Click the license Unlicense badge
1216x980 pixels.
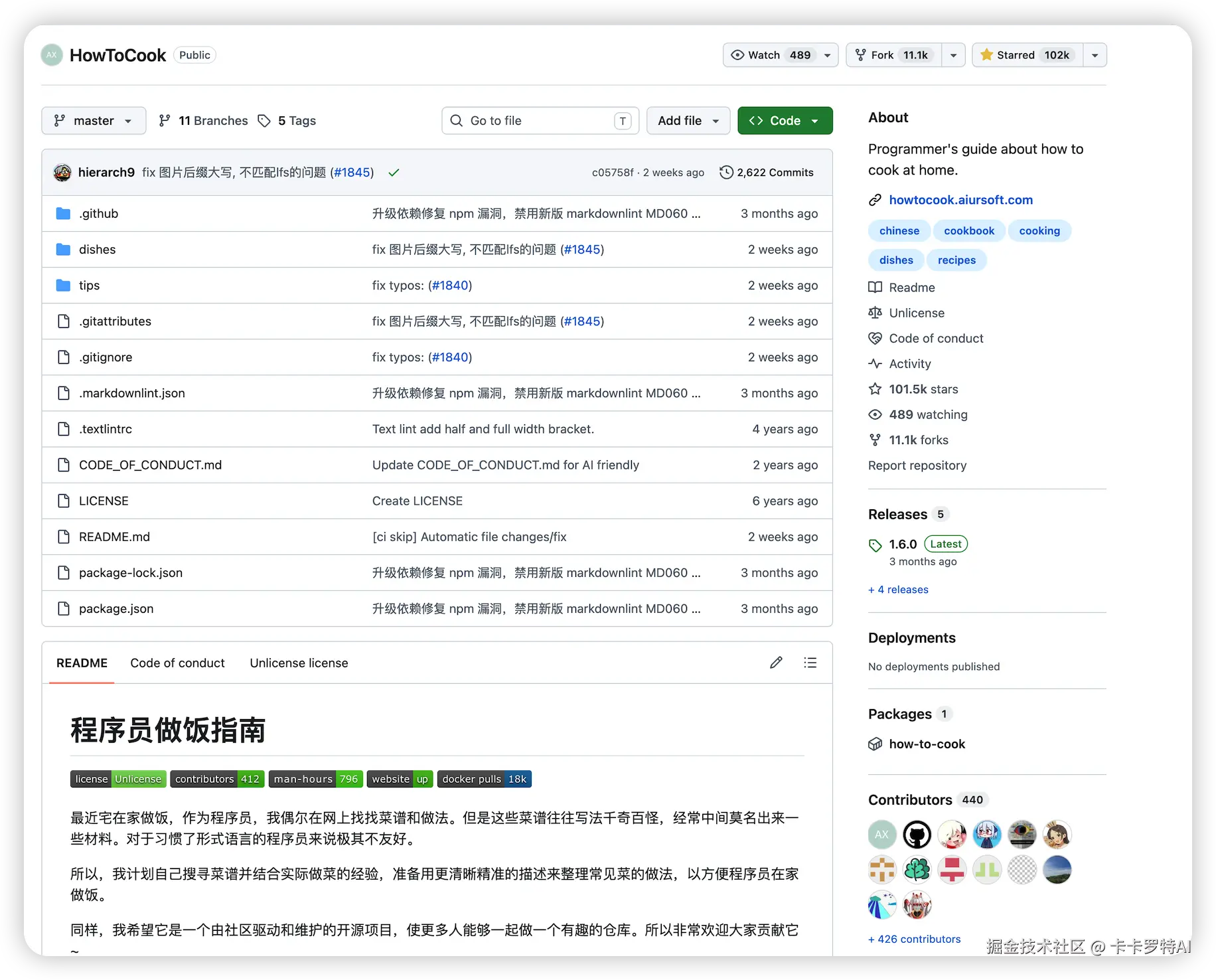click(x=118, y=779)
